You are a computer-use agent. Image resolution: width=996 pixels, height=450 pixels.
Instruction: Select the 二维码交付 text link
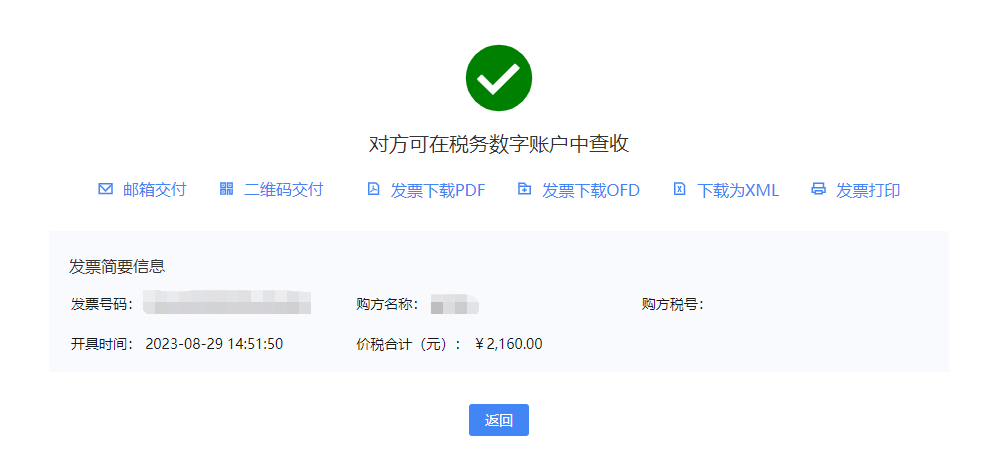tap(283, 189)
